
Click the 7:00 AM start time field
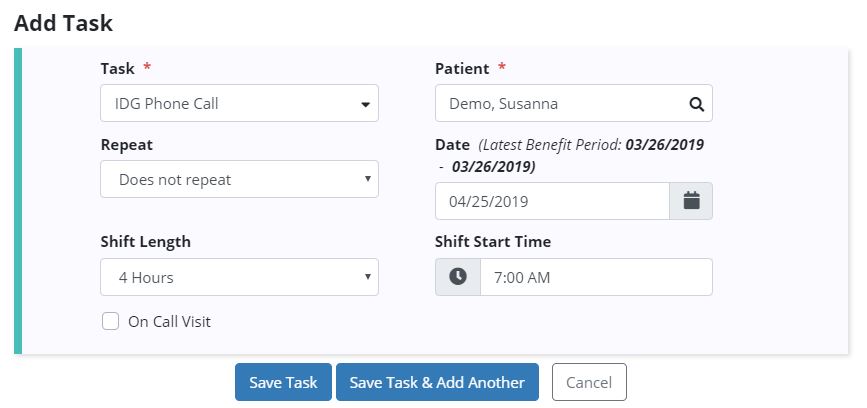[596, 277]
